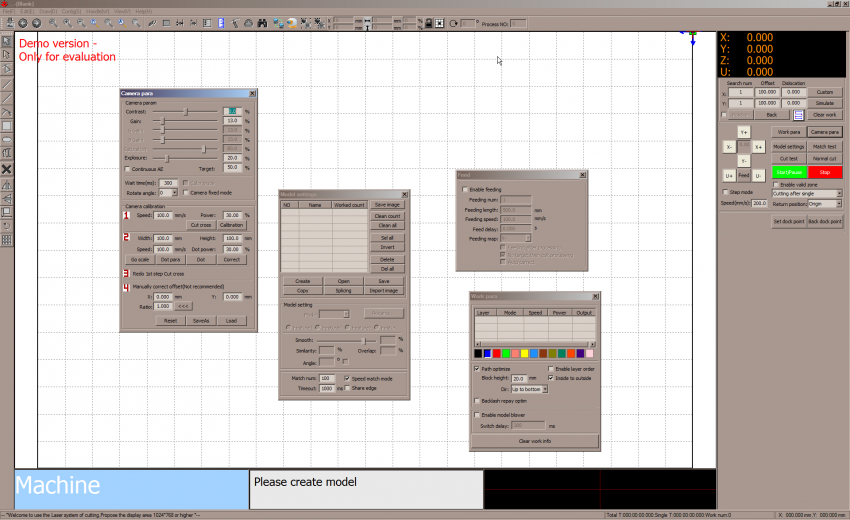Click the Calibration button in Camera para
850x520 pixels.
(231, 225)
